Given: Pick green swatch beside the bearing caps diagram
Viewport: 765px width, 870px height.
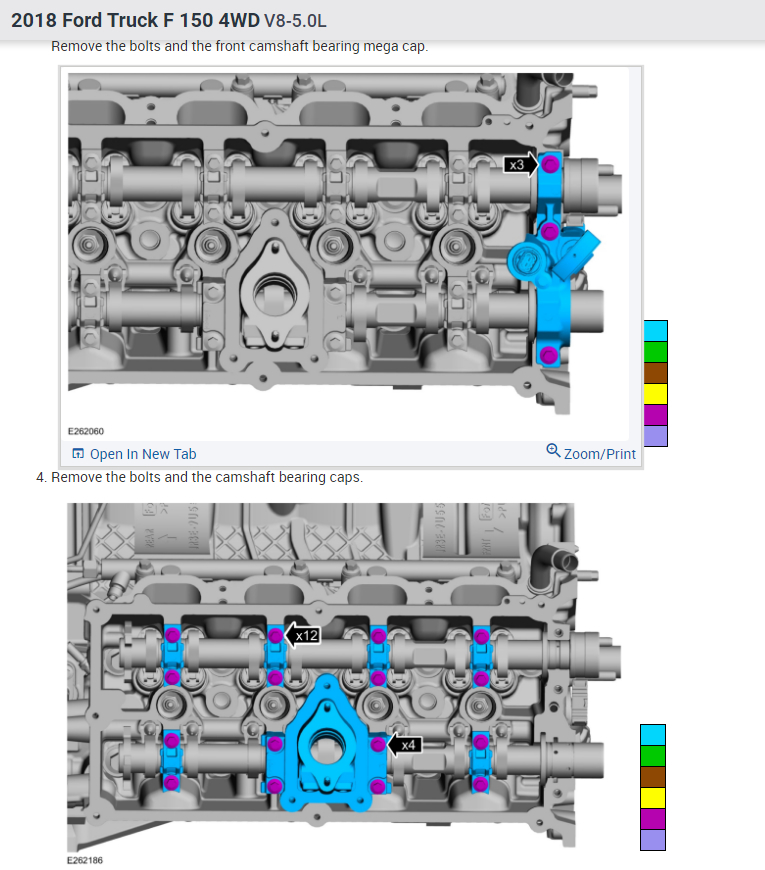Looking at the screenshot, I should coord(653,756).
